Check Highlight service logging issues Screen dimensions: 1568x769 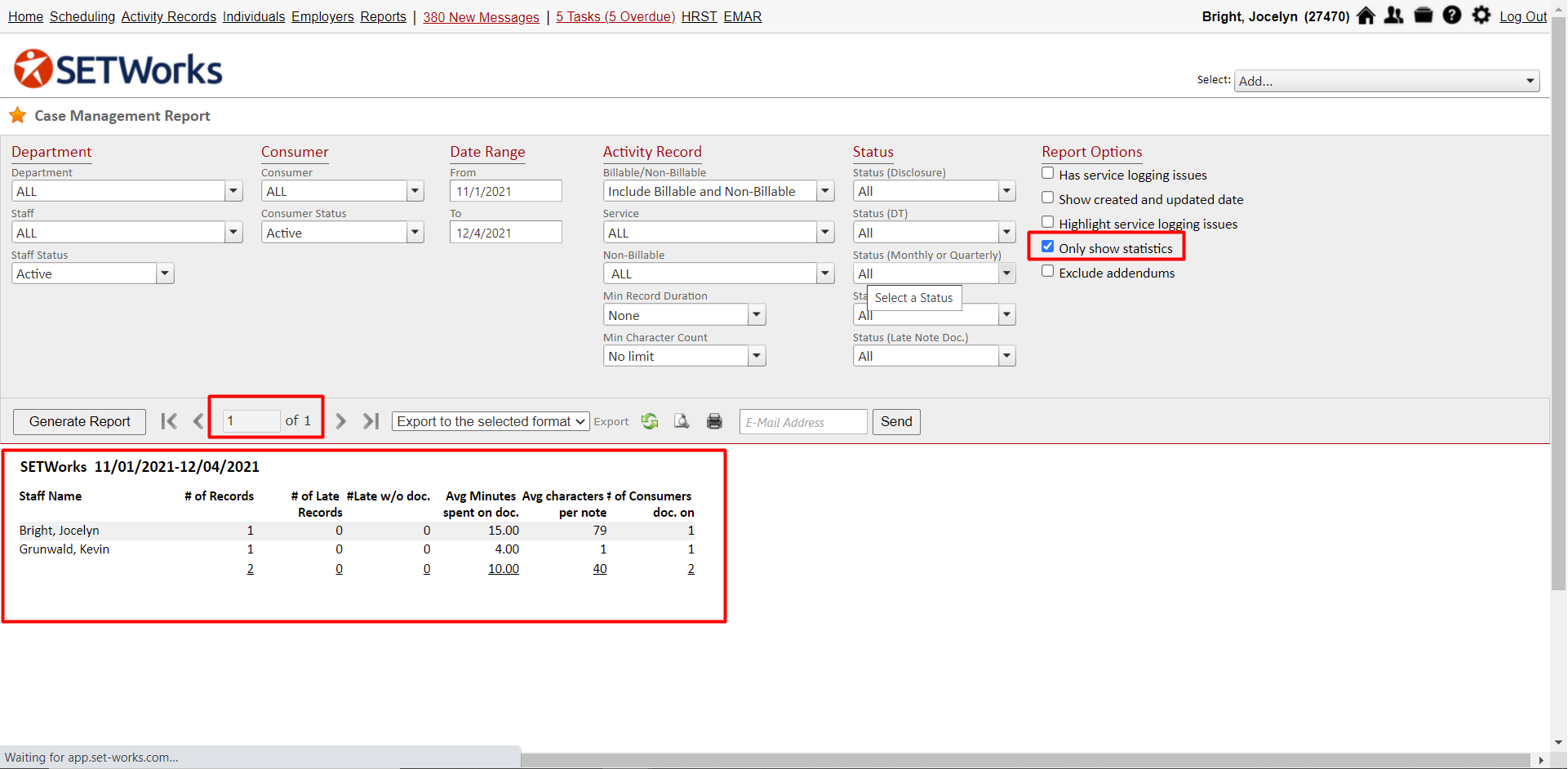[1048, 222]
